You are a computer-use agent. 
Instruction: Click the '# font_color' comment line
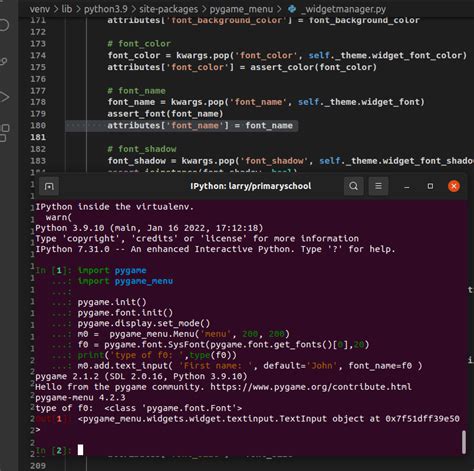[x=139, y=44]
